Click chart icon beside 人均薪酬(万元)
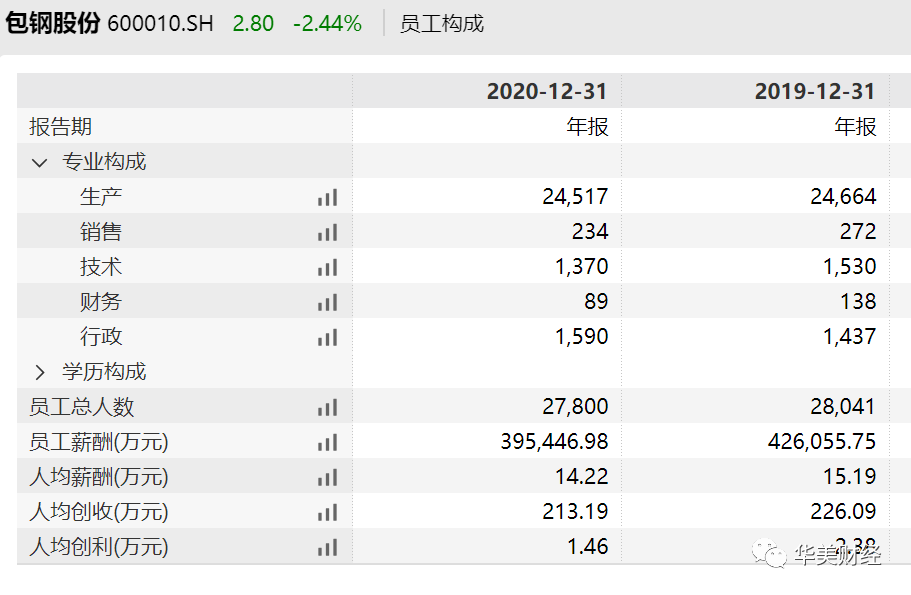Image resolution: width=911 pixels, height=595 pixels. pyautogui.click(x=328, y=477)
